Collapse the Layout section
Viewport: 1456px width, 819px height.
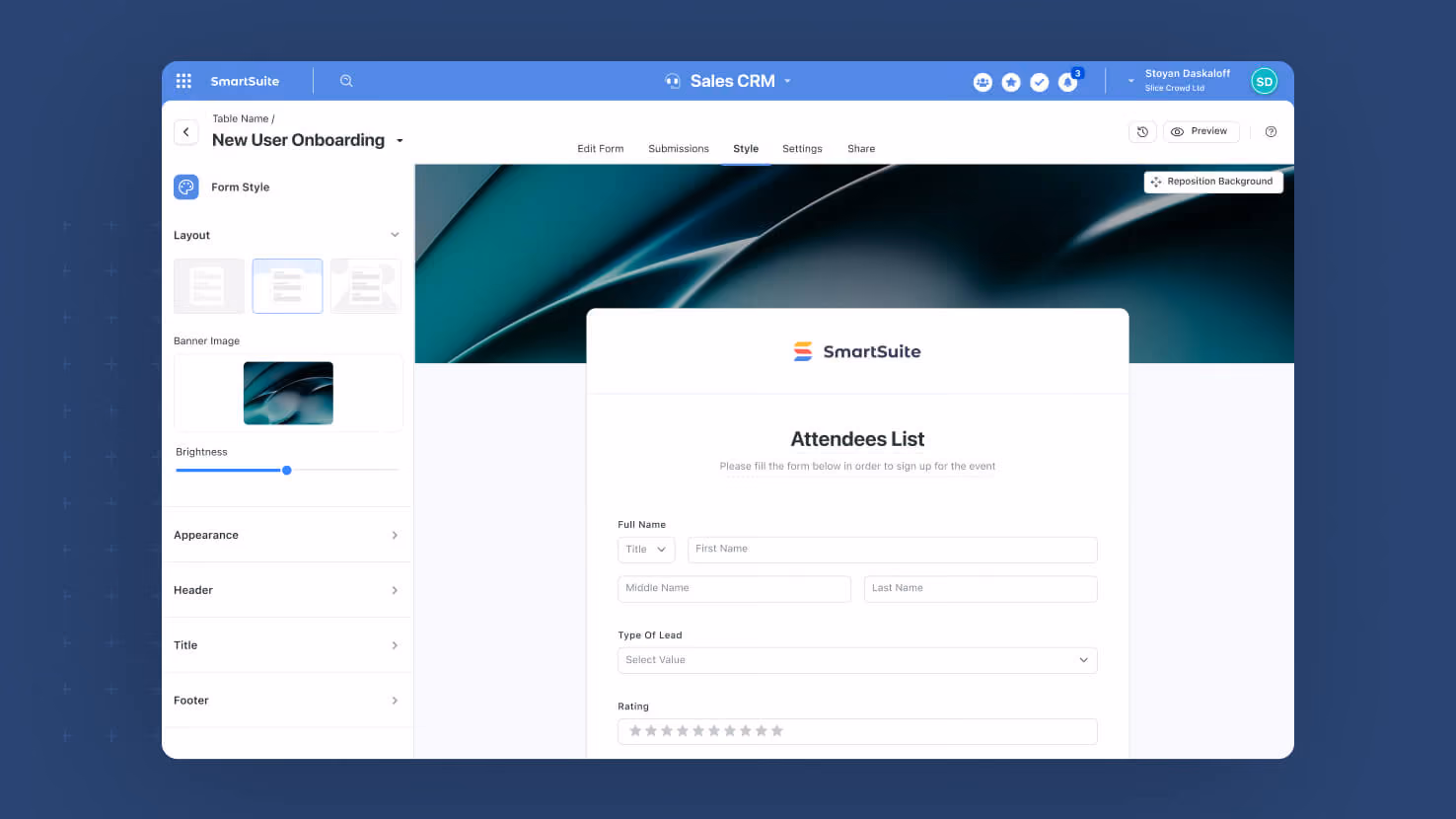[395, 235]
